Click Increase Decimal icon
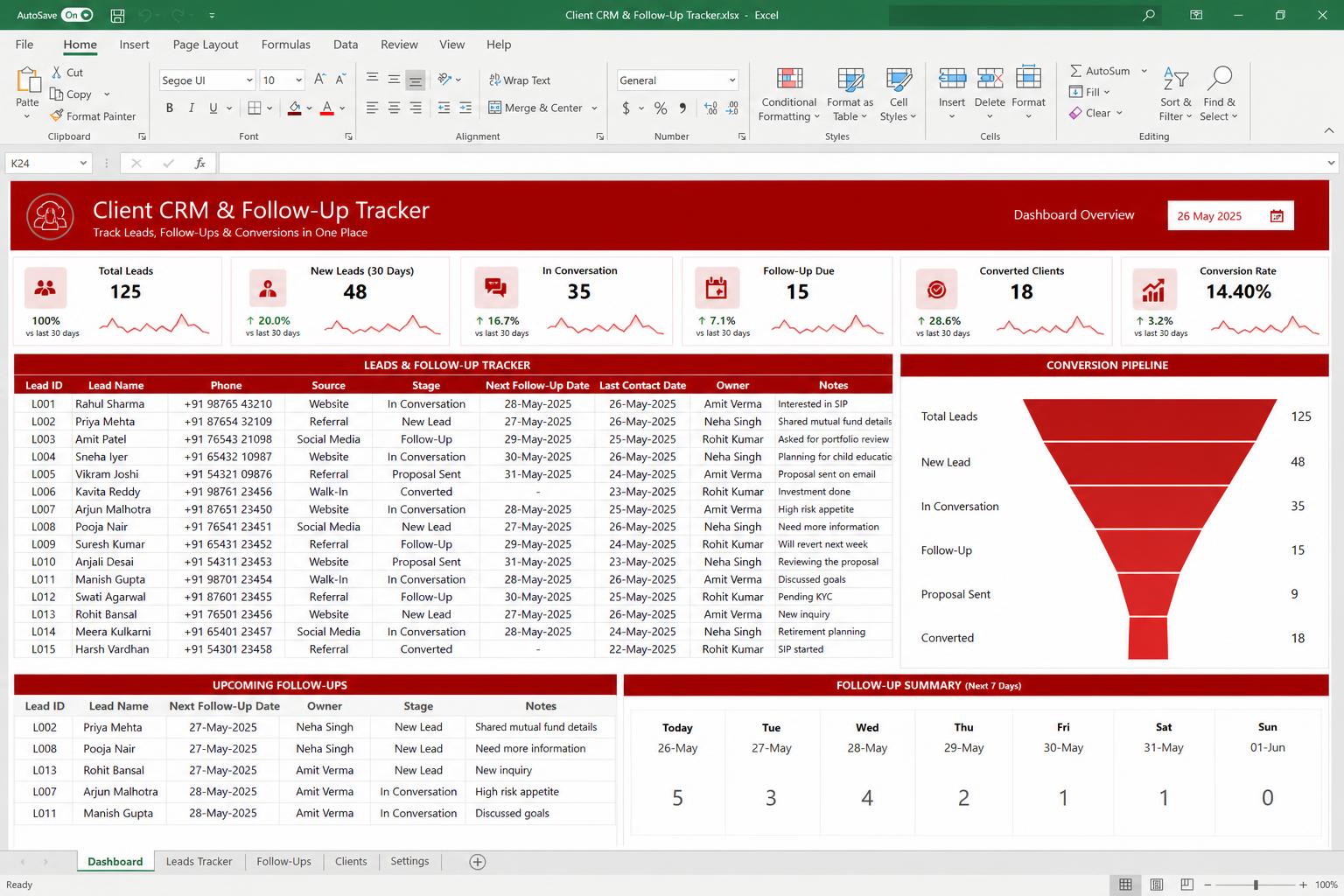1344x896 pixels. point(710,108)
